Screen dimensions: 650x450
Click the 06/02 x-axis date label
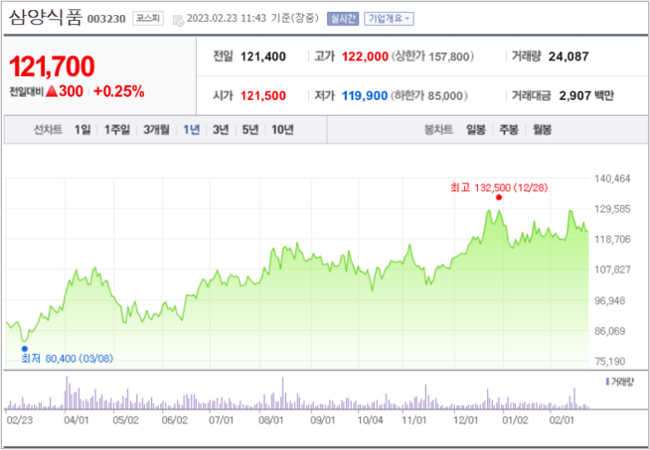pos(175,420)
